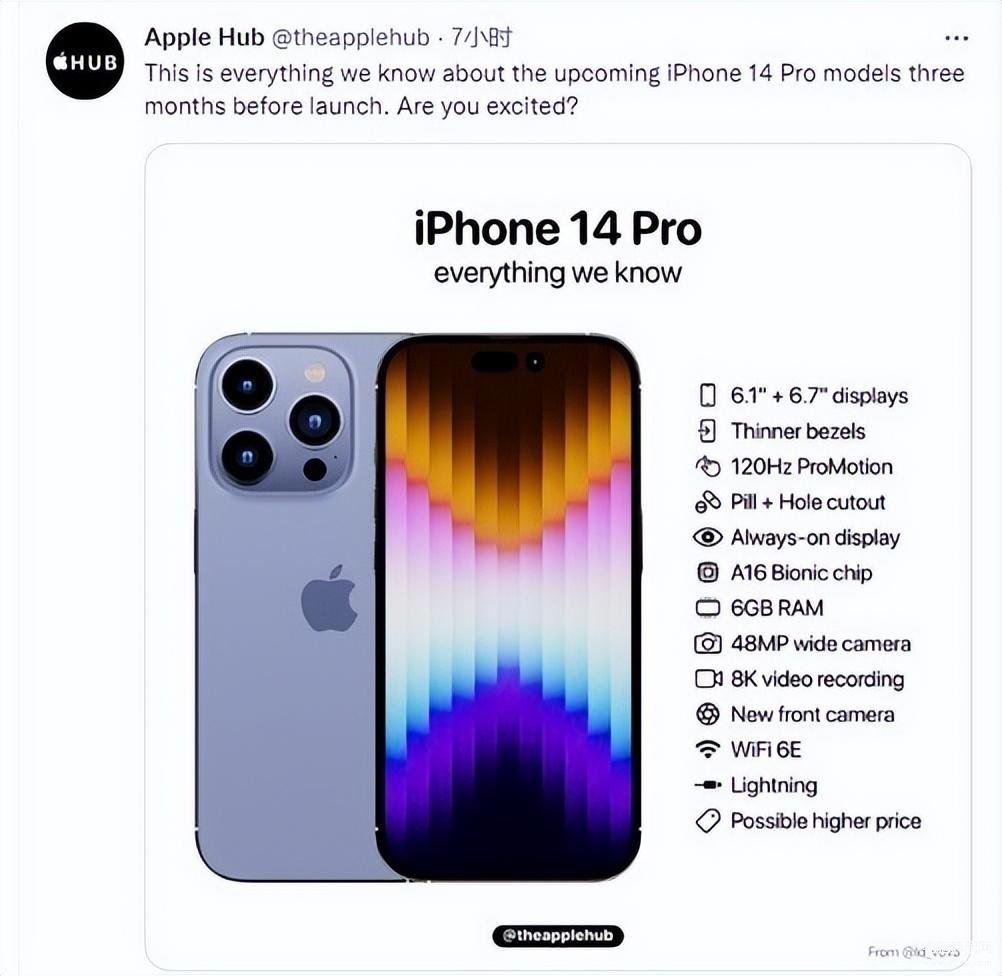The height and width of the screenshot is (976, 1002).
Task: Click the price tag icon for higher price
Action: 707,821
